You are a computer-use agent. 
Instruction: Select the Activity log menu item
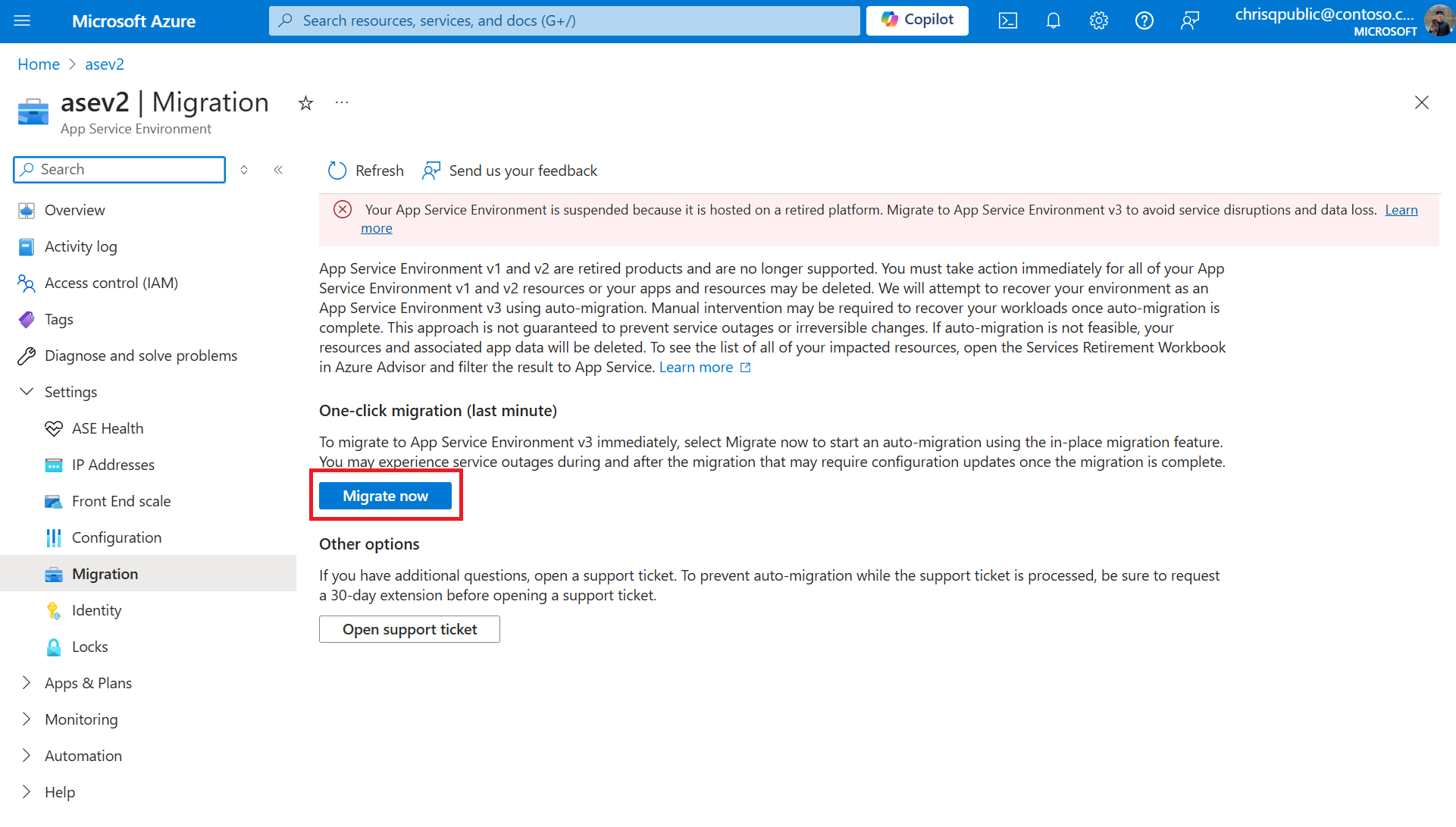pyautogui.click(x=80, y=246)
